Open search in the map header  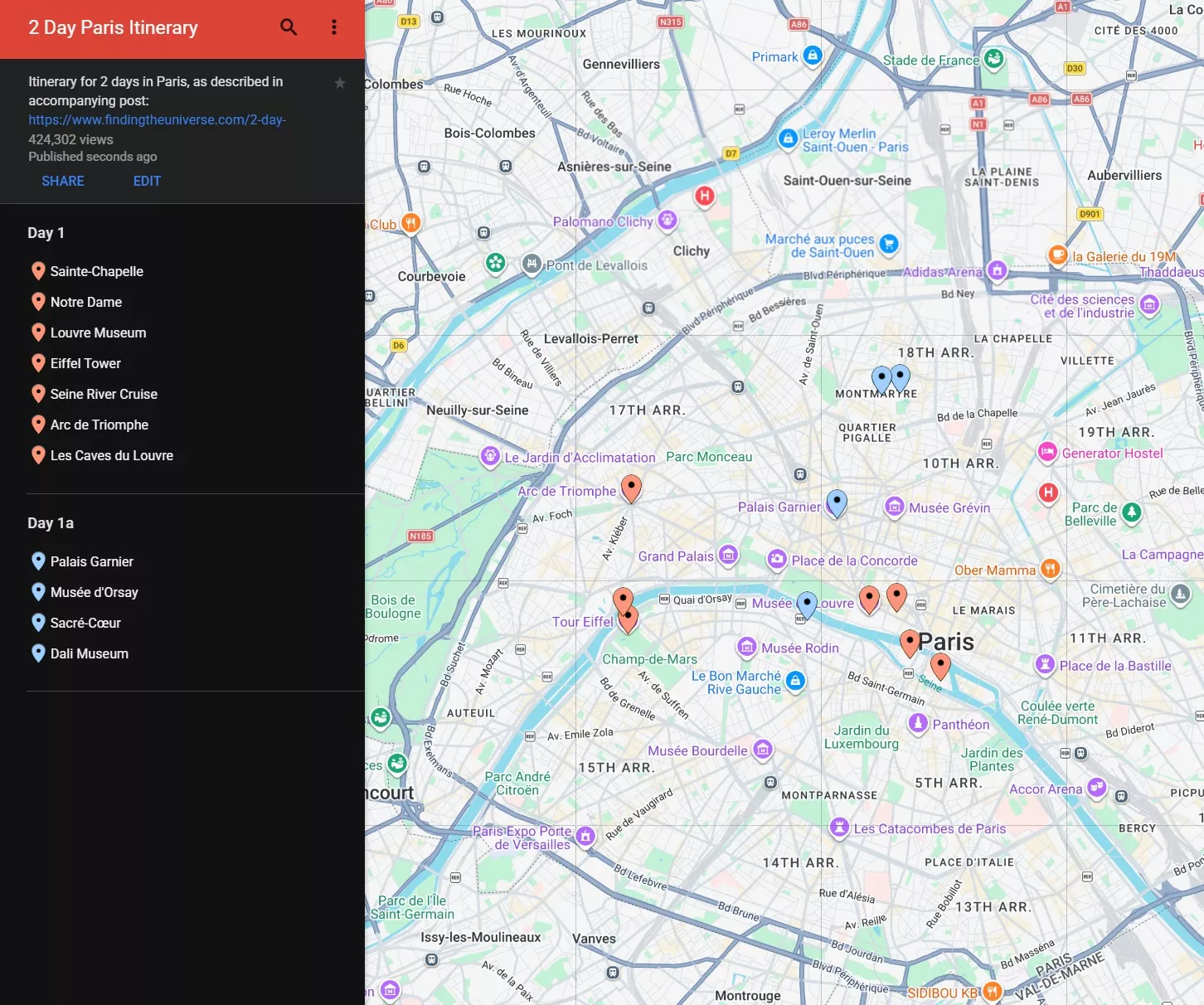coord(289,27)
